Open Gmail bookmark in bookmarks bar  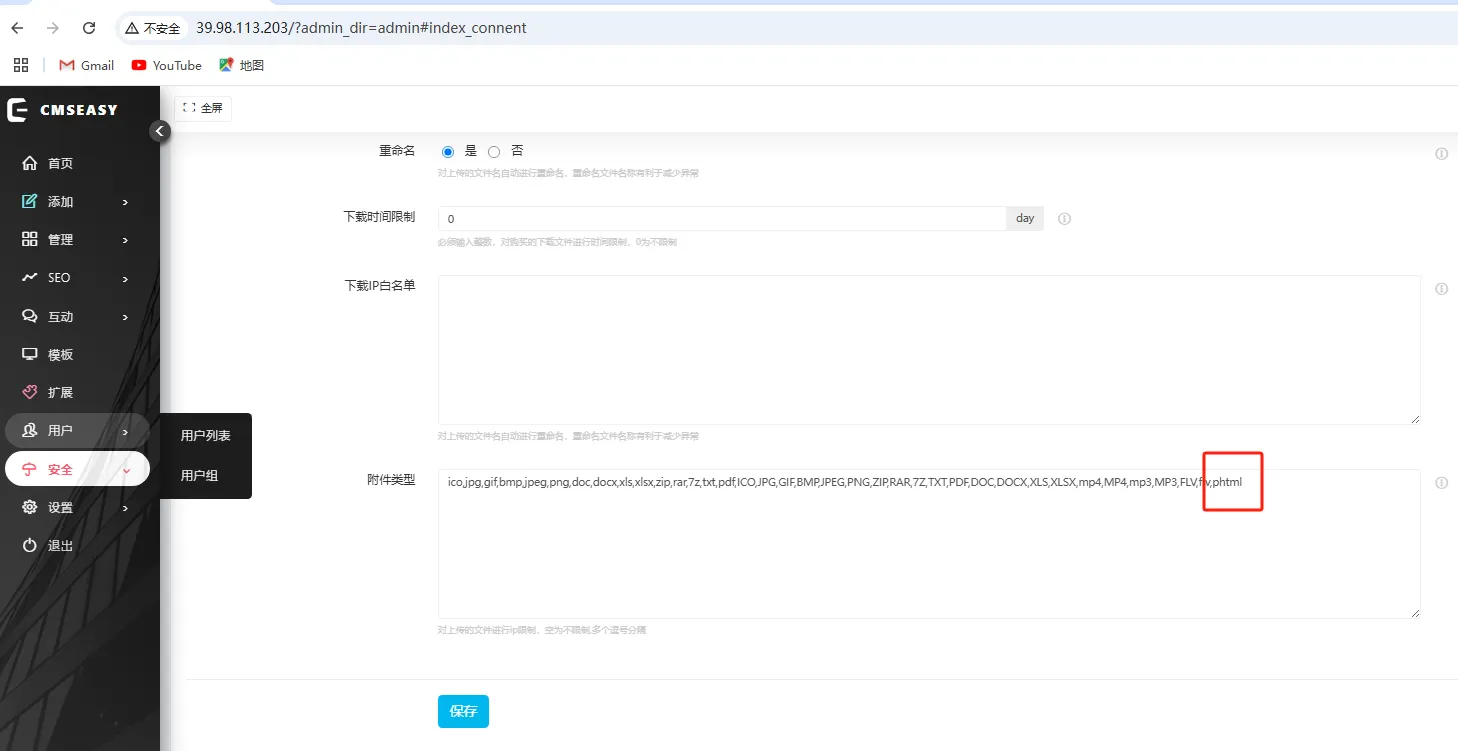pyautogui.click(x=87, y=65)
